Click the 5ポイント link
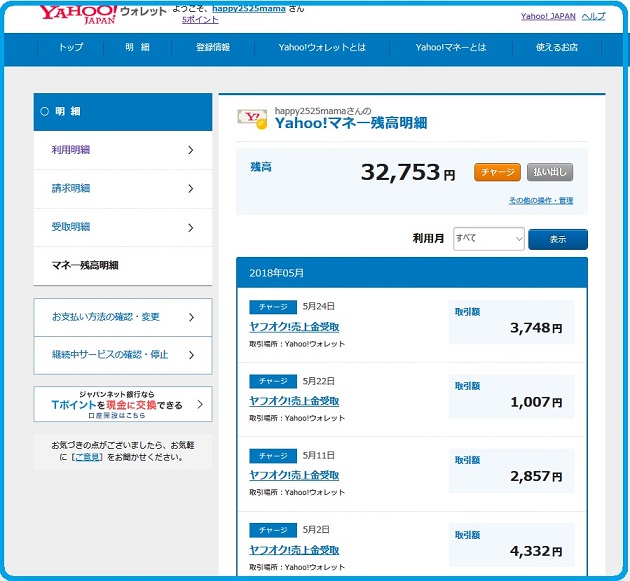The width and height of the screenshot is (630, 581). coord(200,20)
